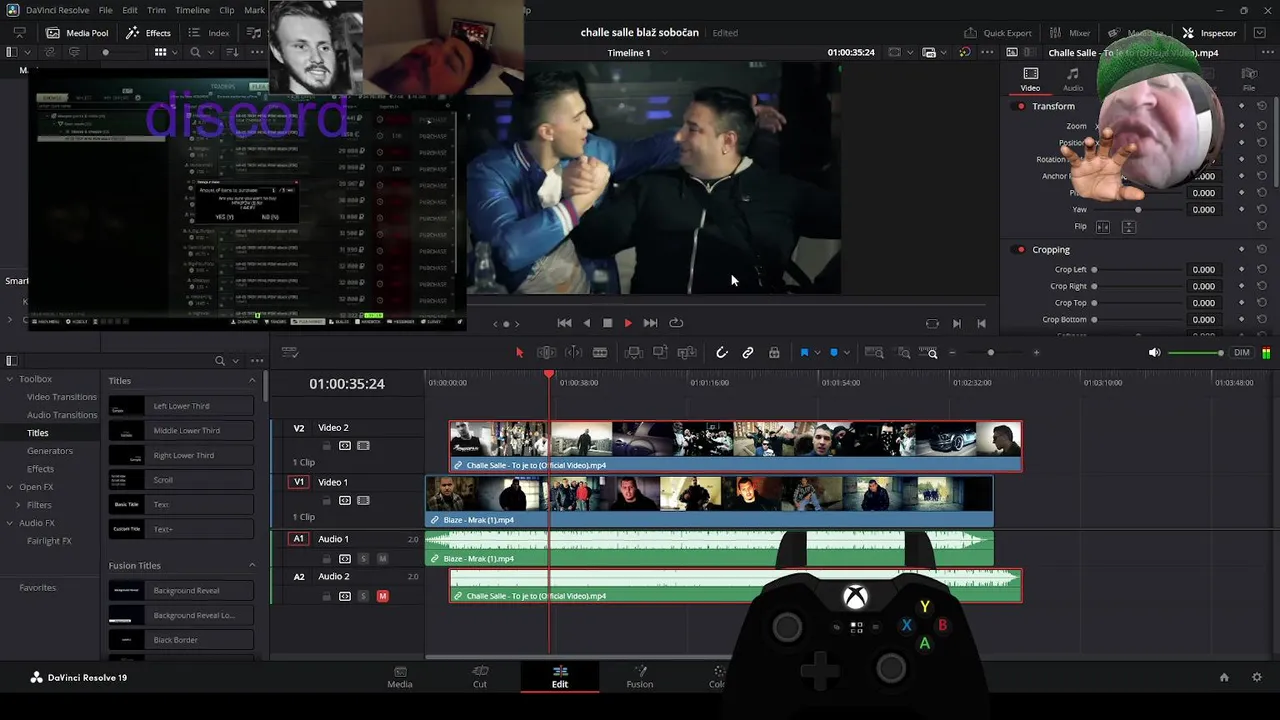Viewport: 1280px width, 720px height.
Task: Expand the Filters tree item
Action: (18, 505)
